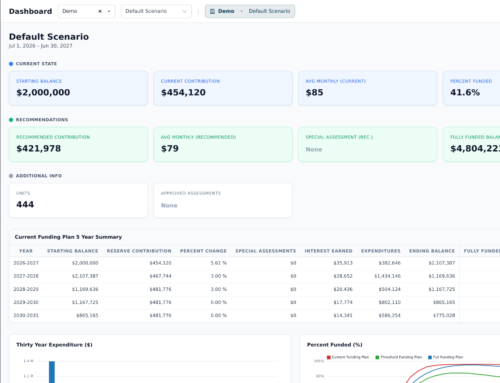Select the Units 444 card

click(78, 200)
